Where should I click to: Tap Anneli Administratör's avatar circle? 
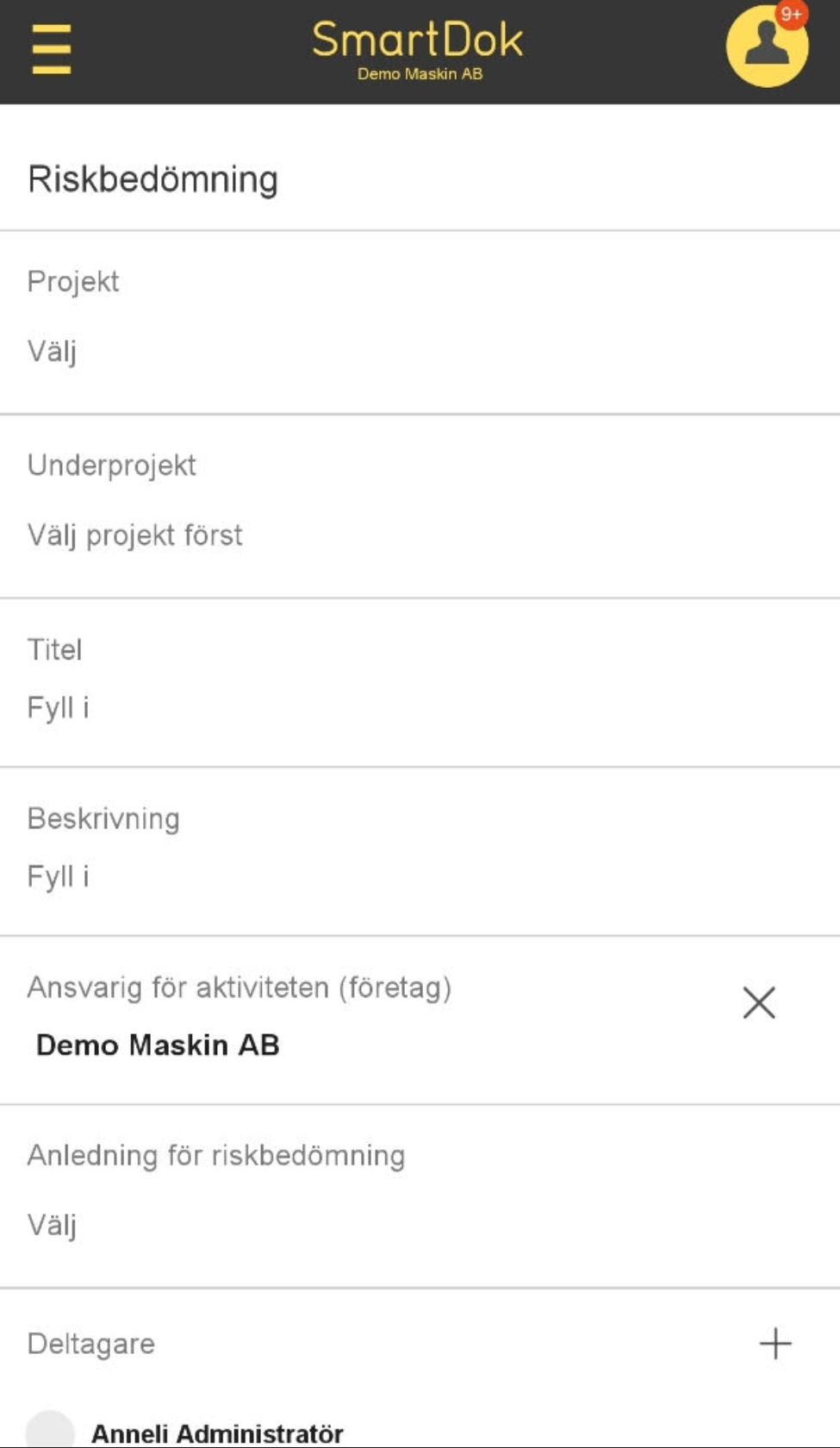point(53,1431)
